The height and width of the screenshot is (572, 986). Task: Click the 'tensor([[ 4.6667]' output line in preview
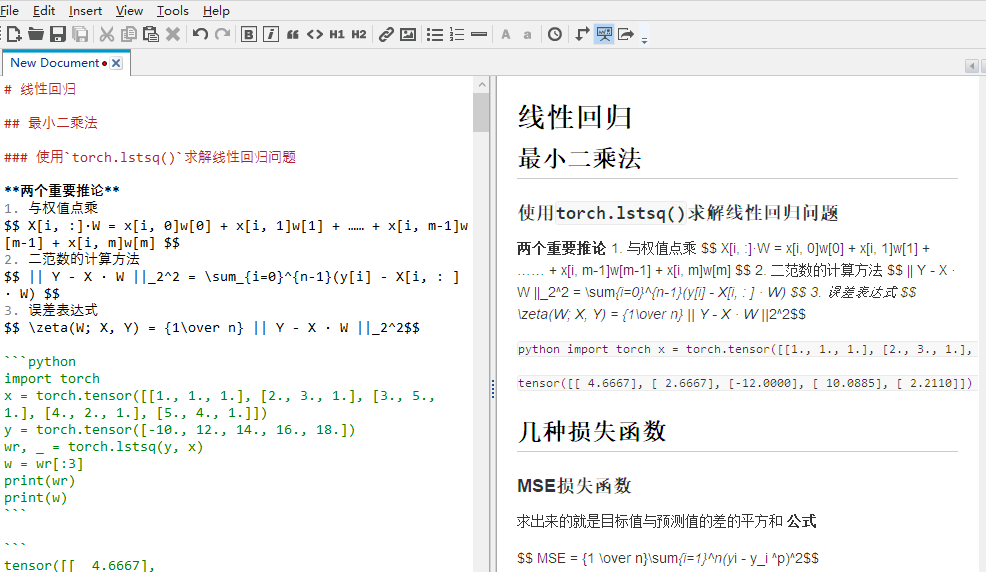click(746, 383)
